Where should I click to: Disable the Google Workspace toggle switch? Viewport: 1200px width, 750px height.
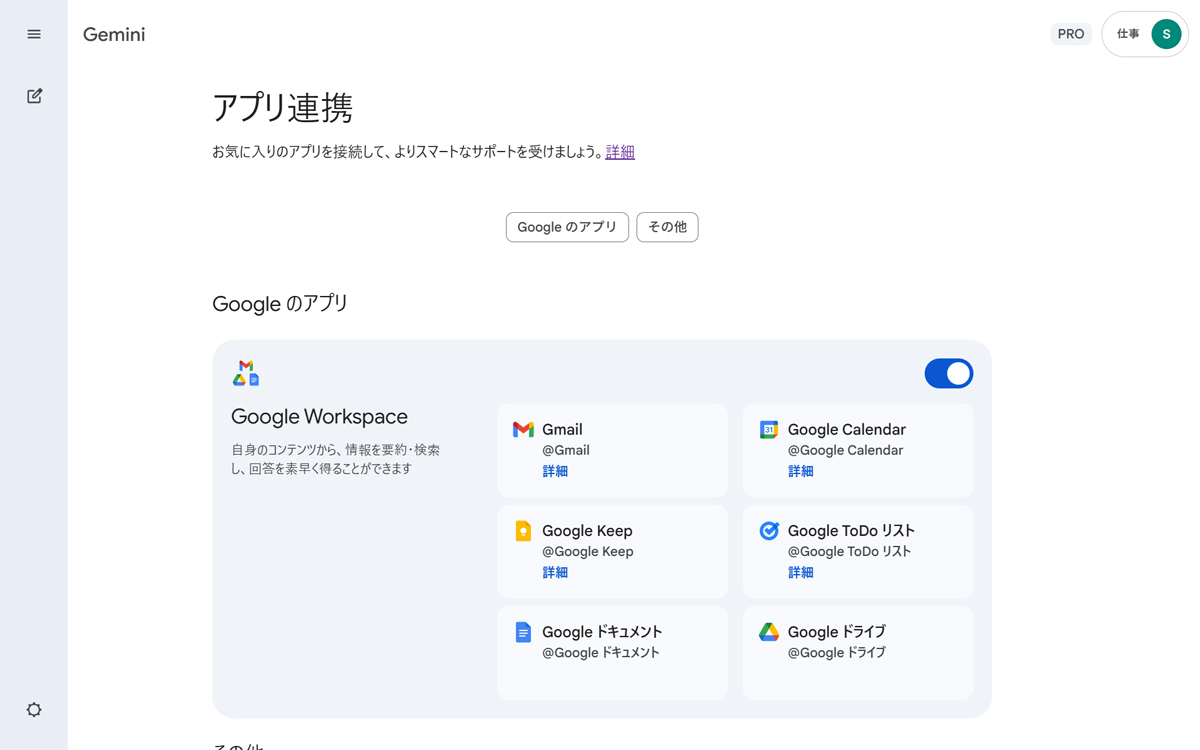(948, 374)
